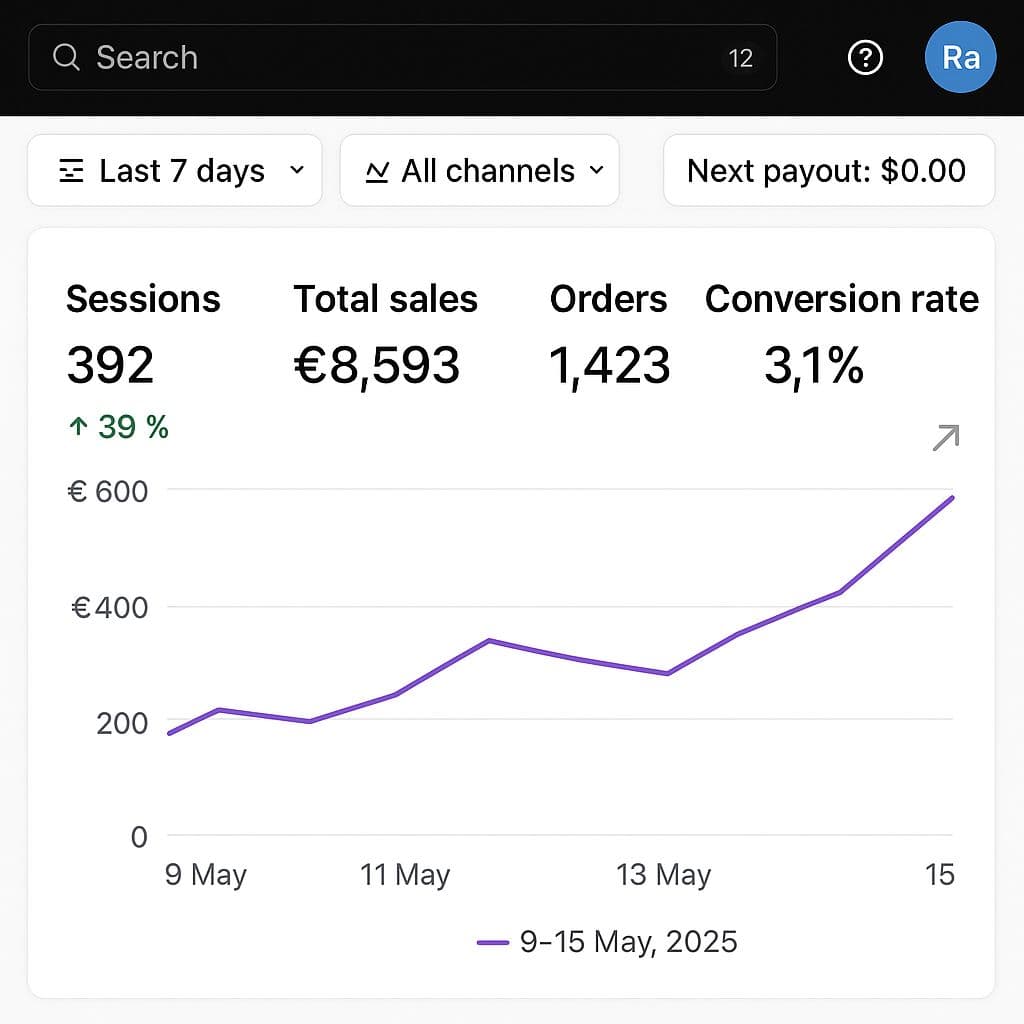Open the Last 7 days date filter
The image size is (1024, 1024).
tap(175, 170)
